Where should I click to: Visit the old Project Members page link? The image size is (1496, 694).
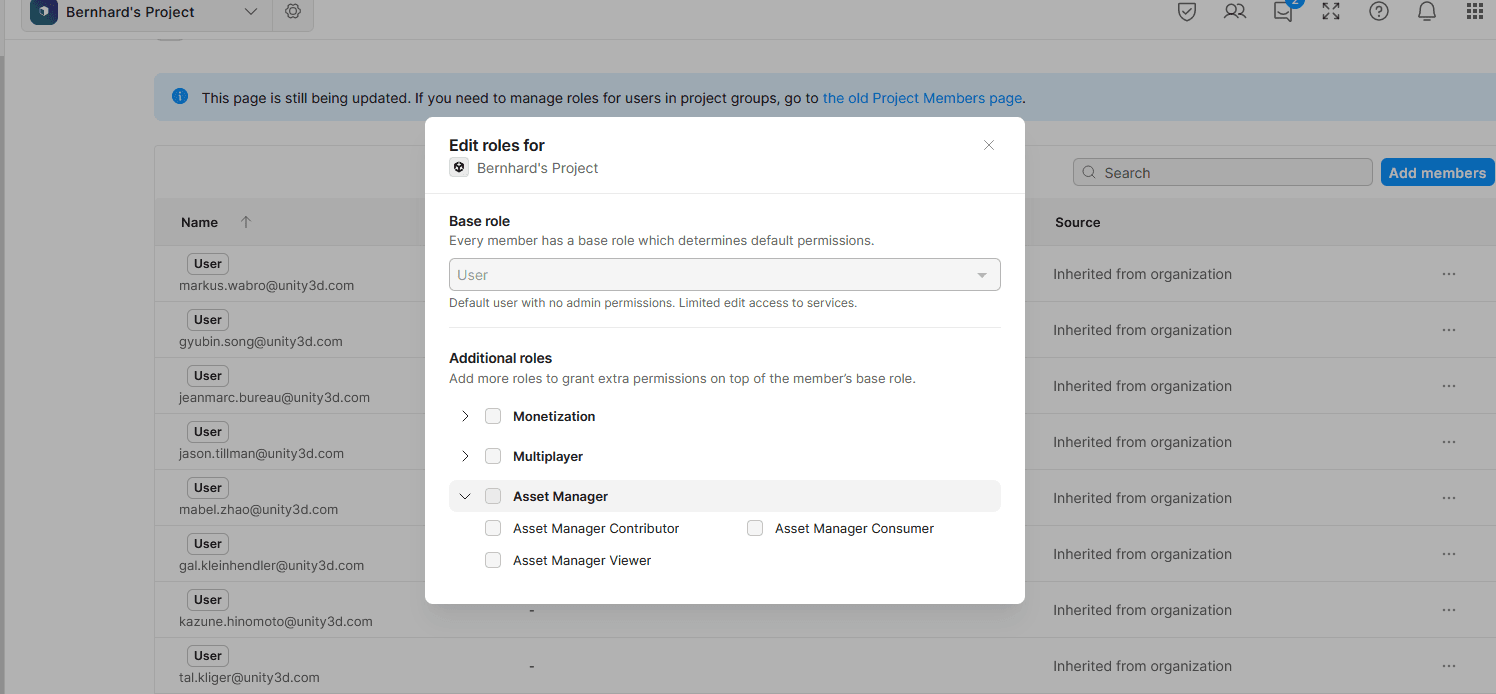point(921,97)
